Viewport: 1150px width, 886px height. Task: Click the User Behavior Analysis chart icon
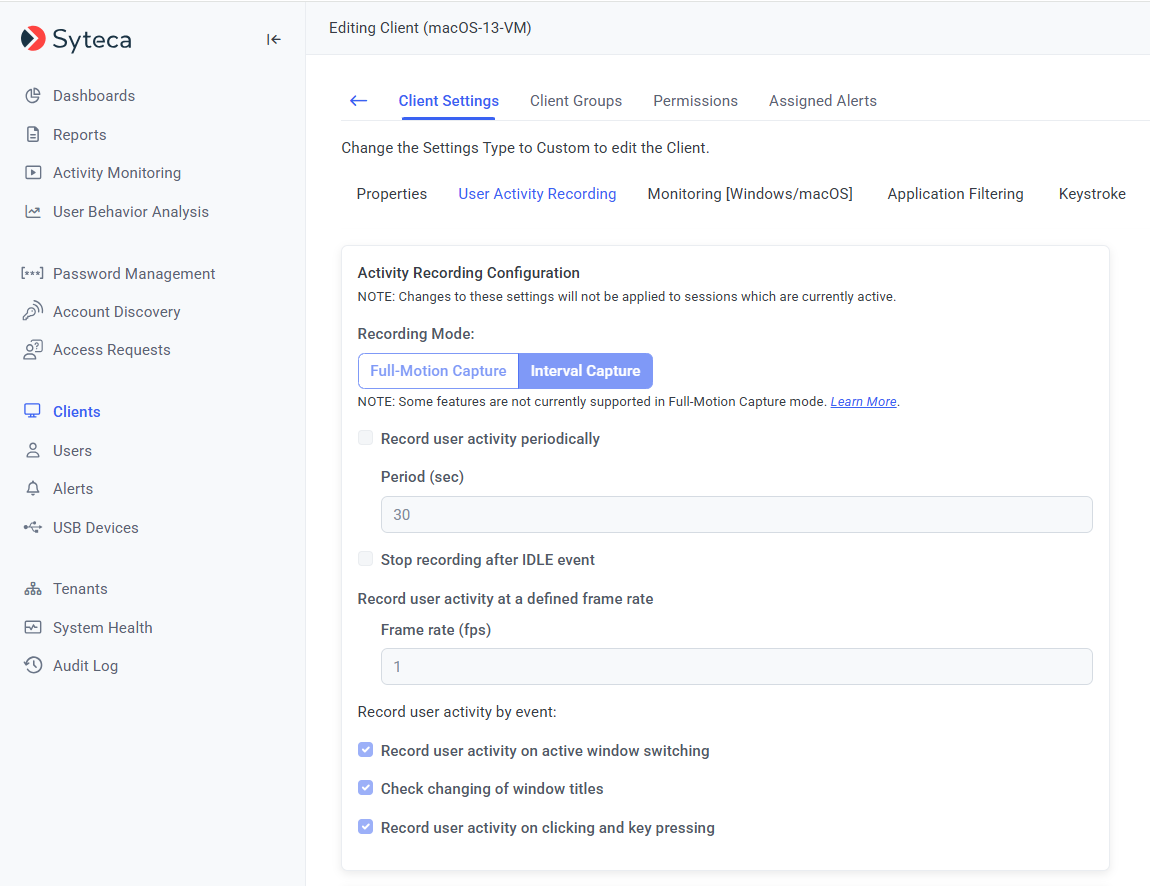33,212
